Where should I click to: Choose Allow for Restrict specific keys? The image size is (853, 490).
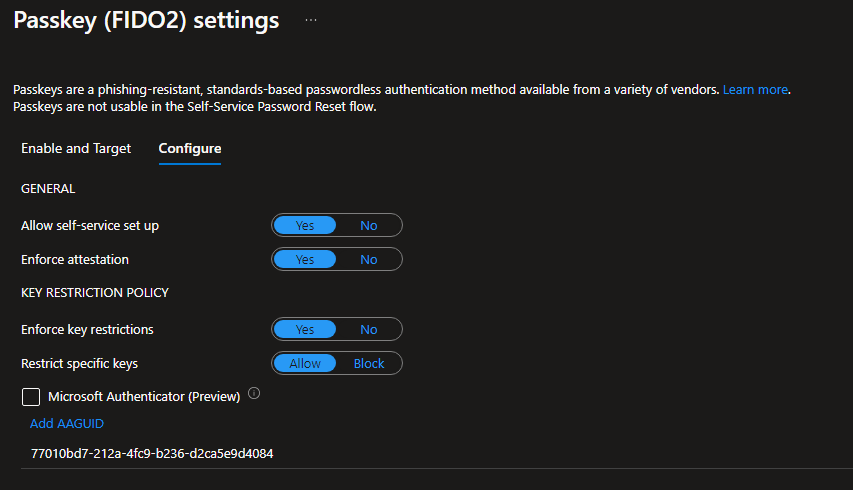(x=305, y=364)
